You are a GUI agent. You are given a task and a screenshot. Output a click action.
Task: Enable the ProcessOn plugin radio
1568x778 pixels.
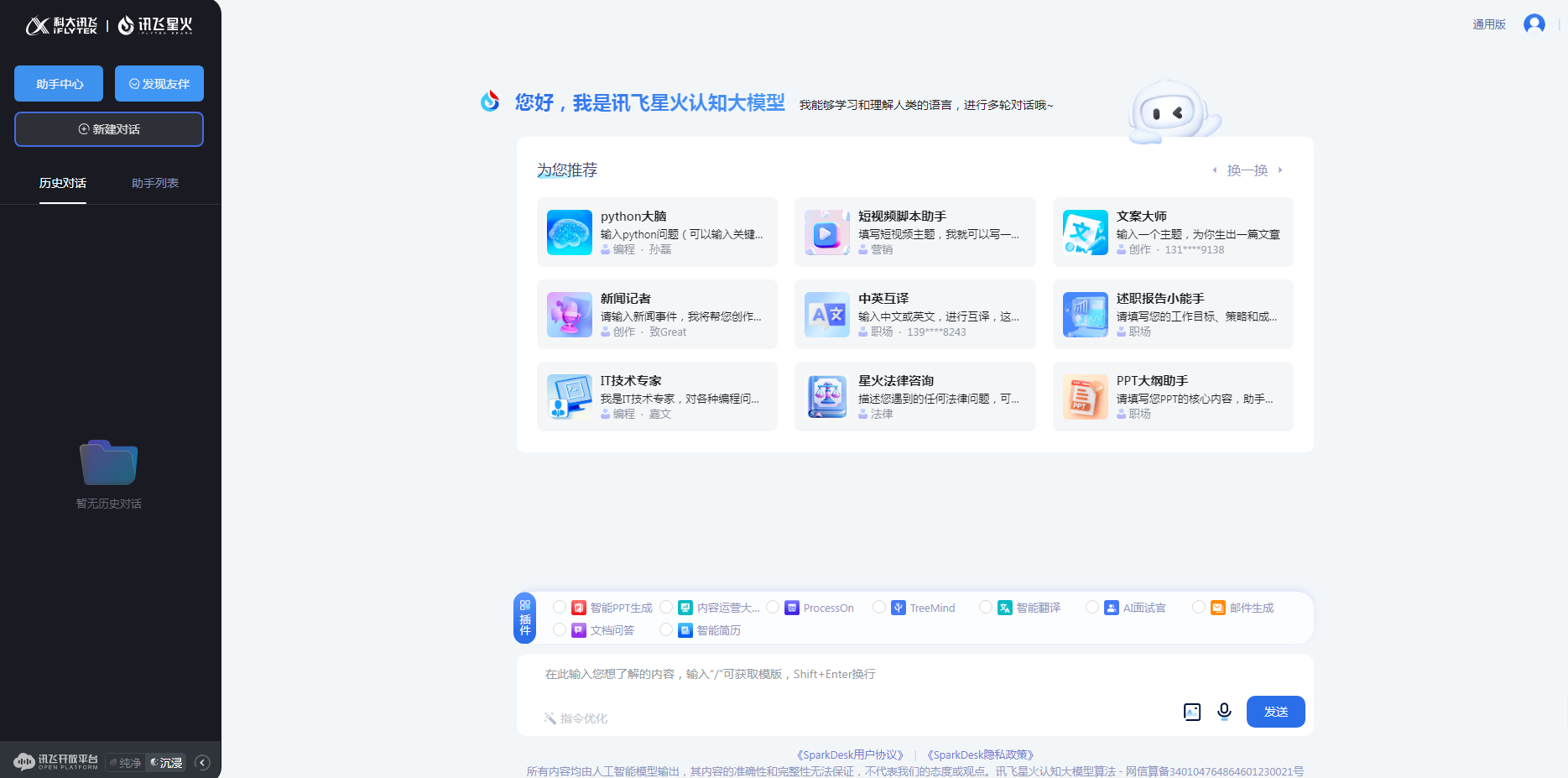[773, 607]
